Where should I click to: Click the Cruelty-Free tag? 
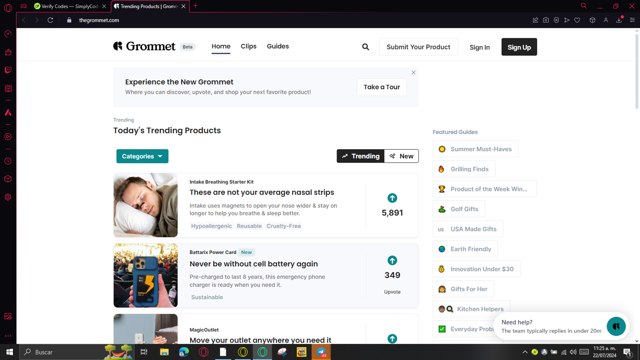[284, 226]
